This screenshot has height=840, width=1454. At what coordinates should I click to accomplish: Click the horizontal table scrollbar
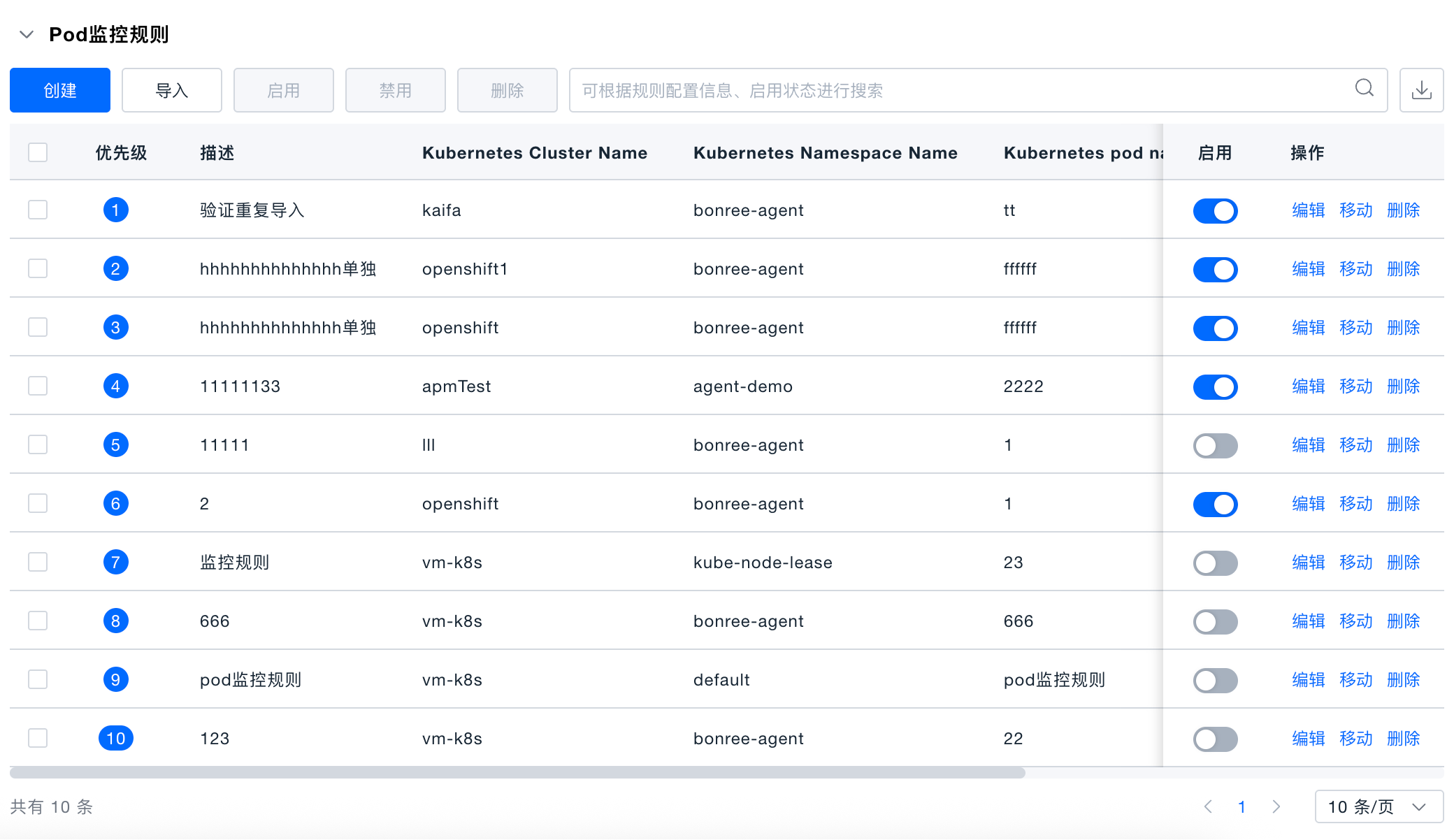pyautogui.click(x=517, y=772)
